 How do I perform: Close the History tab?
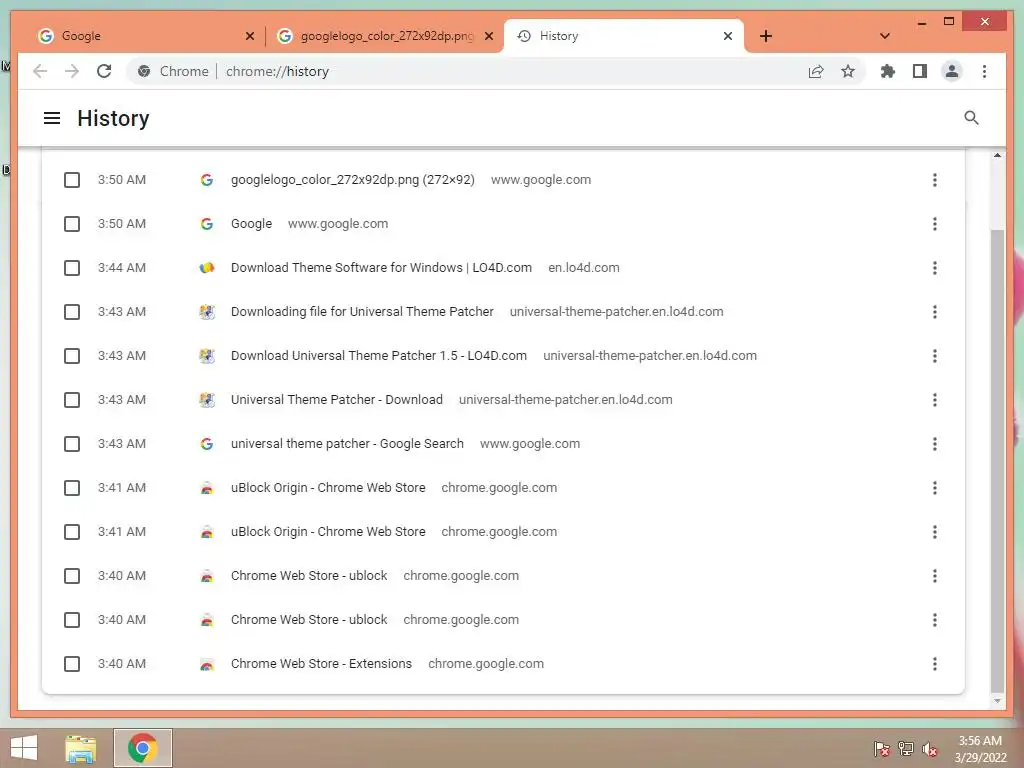click(728, 36)
